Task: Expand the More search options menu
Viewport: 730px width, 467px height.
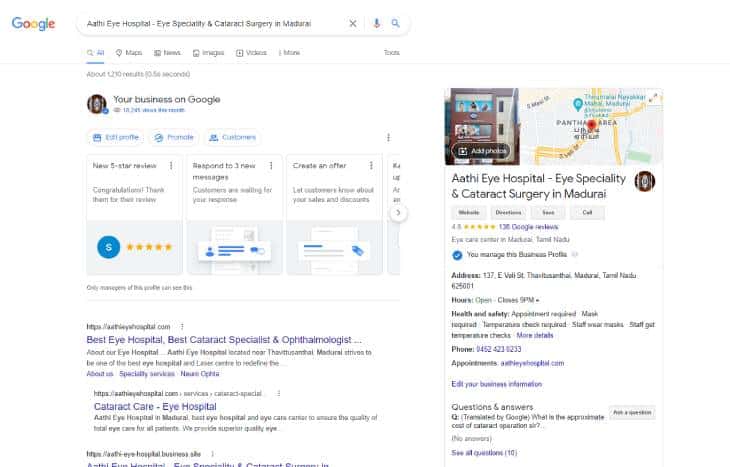Action: pyautogui.click(x=289, y=53)
